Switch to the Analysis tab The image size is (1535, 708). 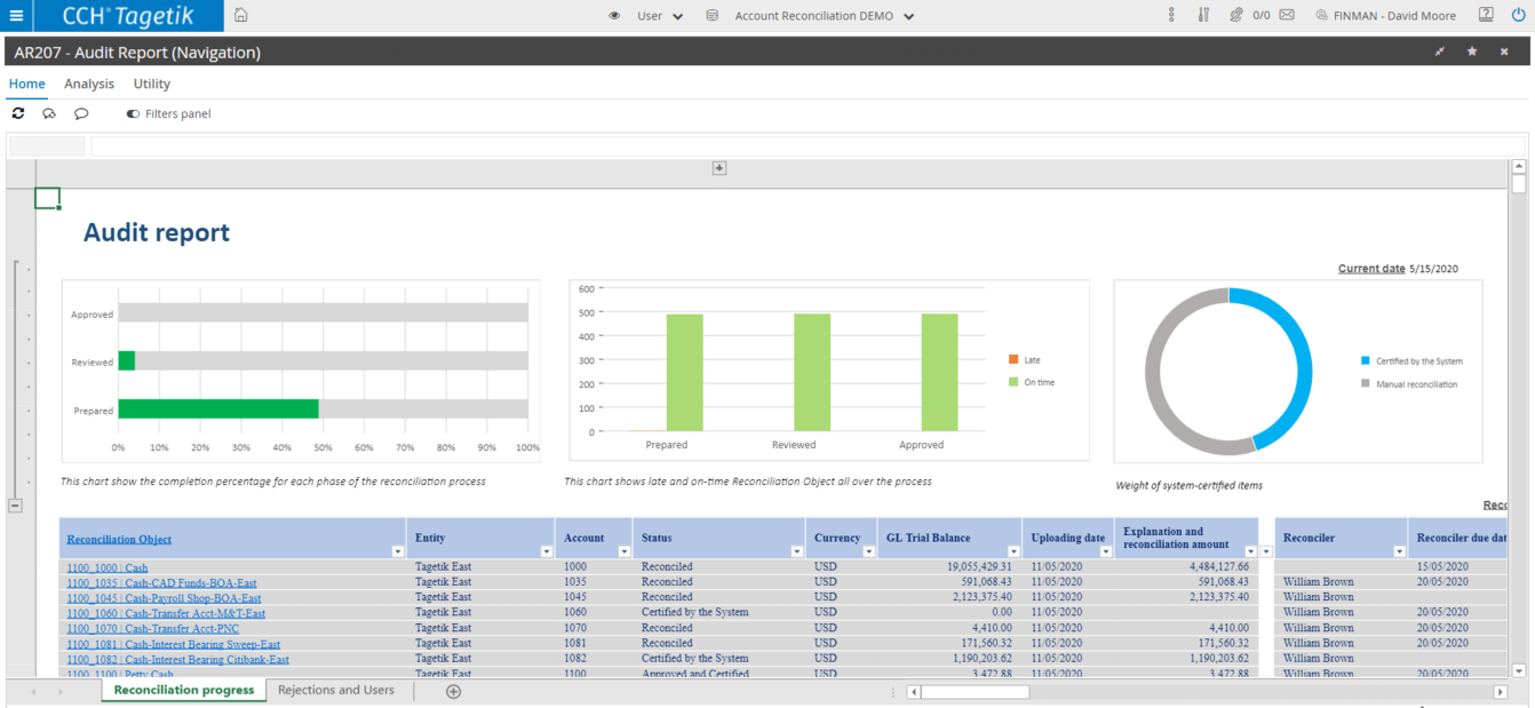[x=89, y=84]
